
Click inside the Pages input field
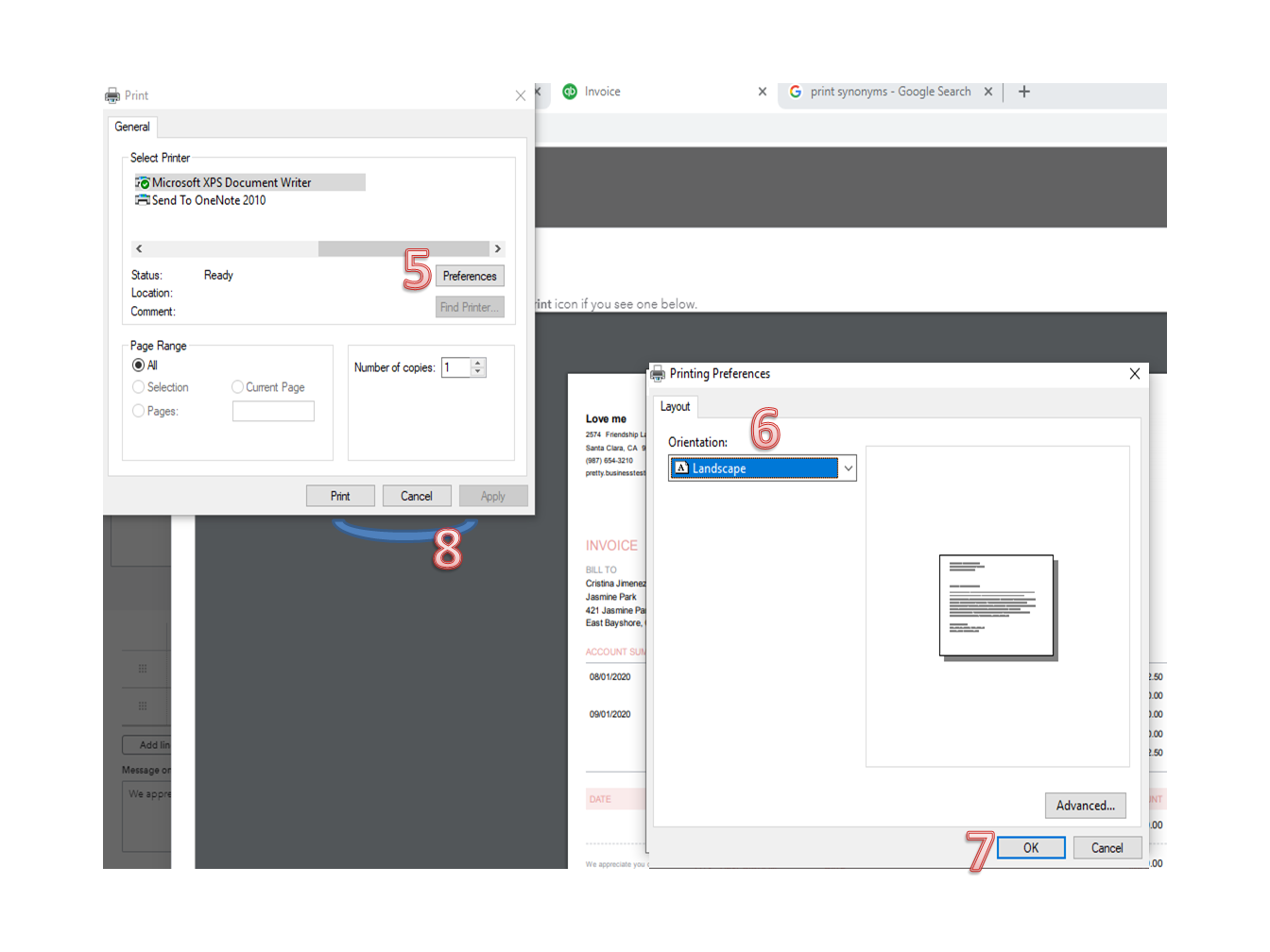pyautogui.click(x=273, y=411)
